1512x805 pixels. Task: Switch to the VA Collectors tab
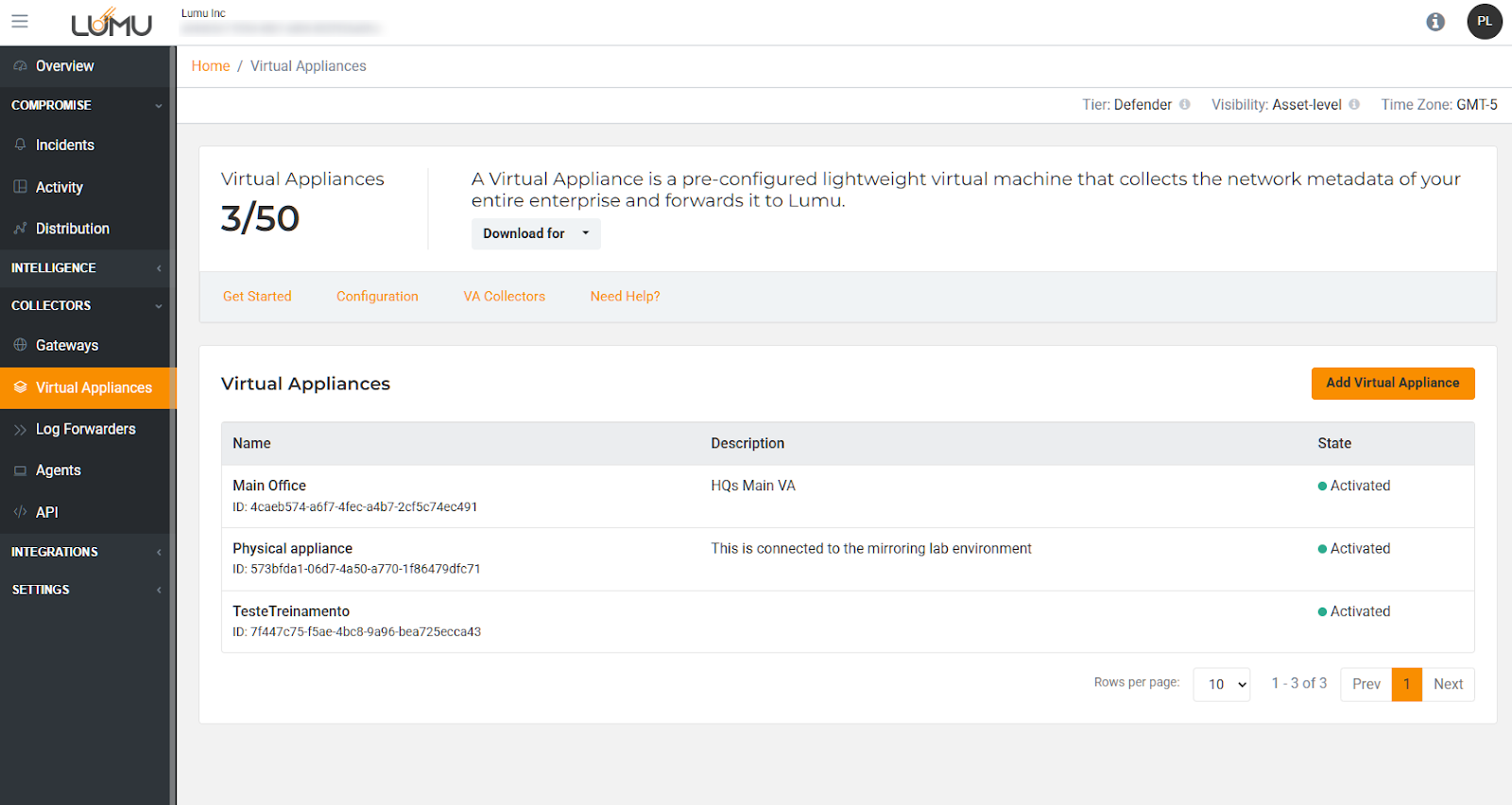[504, 297]
